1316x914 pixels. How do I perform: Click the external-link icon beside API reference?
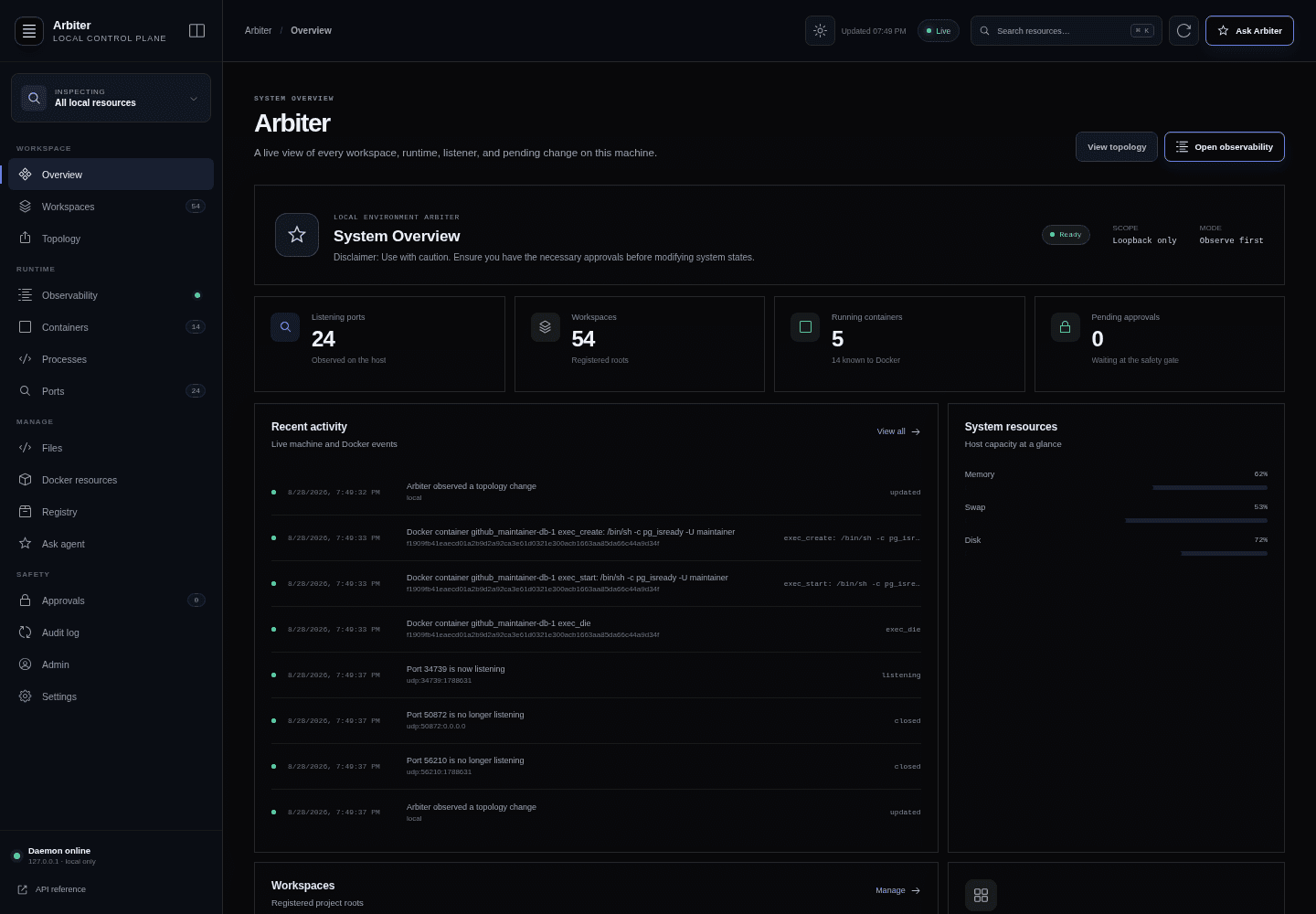point(22,889)
